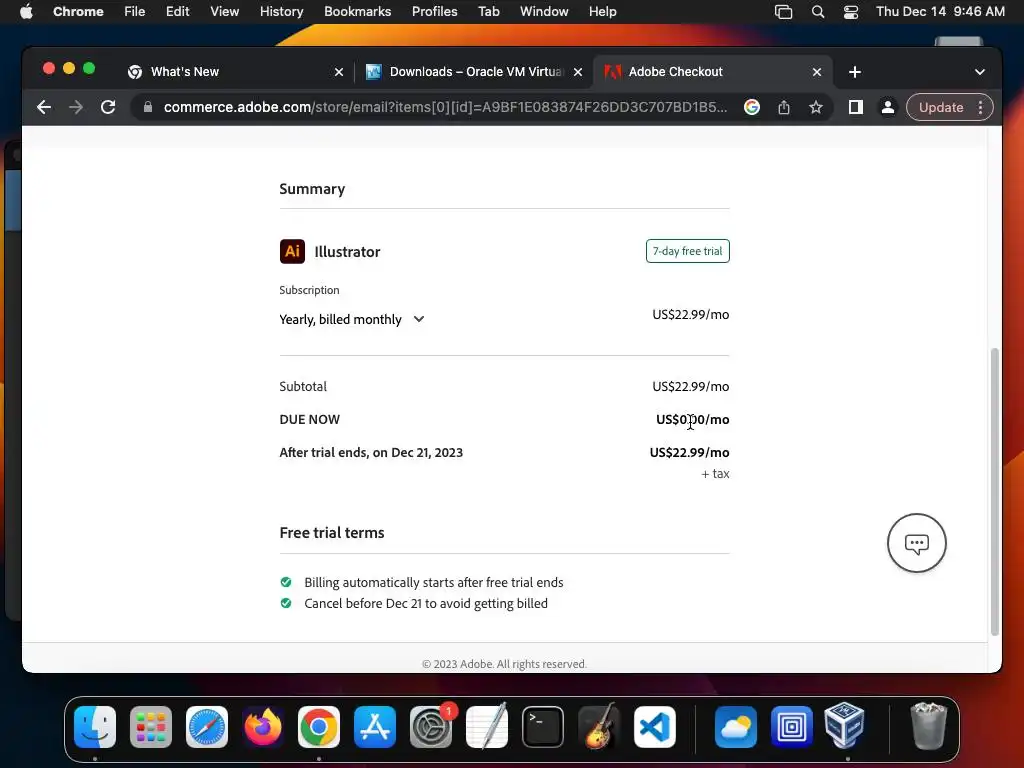Open the Chrome side panel icon
The image size is (1024, 768).
(x=856, y=107)
